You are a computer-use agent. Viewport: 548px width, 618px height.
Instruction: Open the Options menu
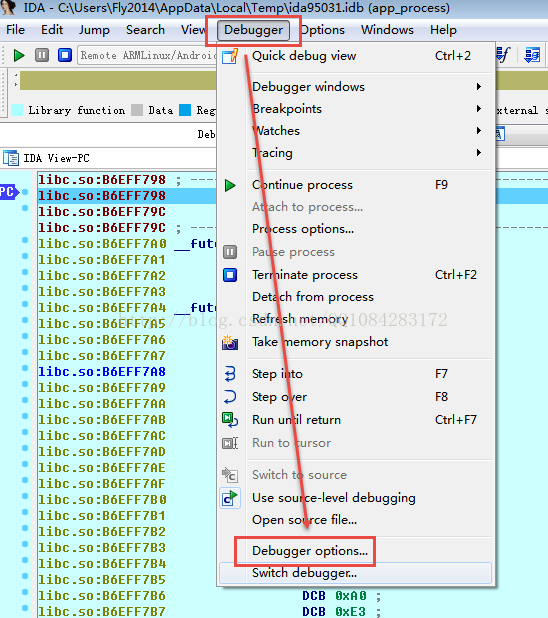click(x=323, y=30)
